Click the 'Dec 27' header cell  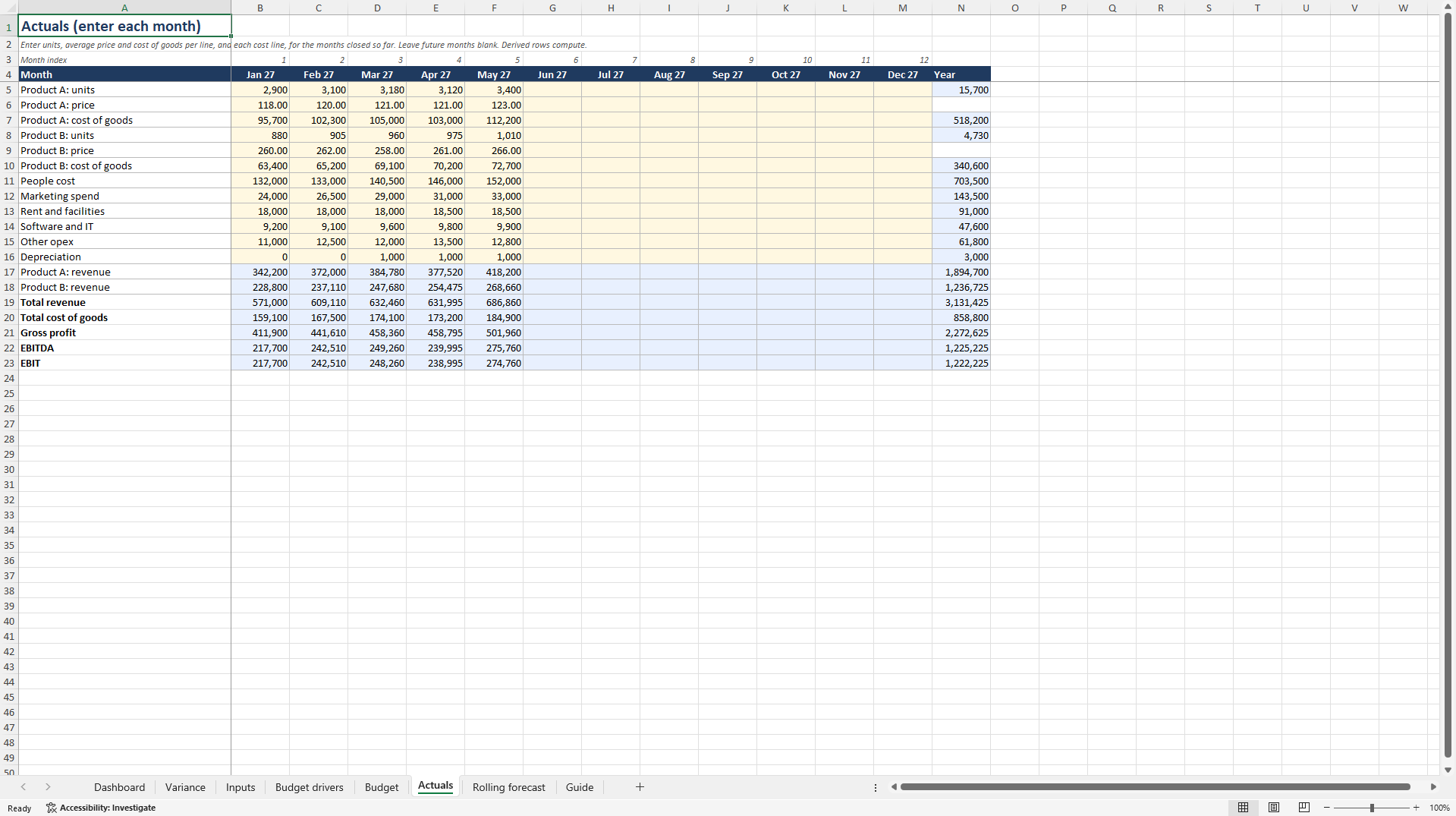pos(903,74)
